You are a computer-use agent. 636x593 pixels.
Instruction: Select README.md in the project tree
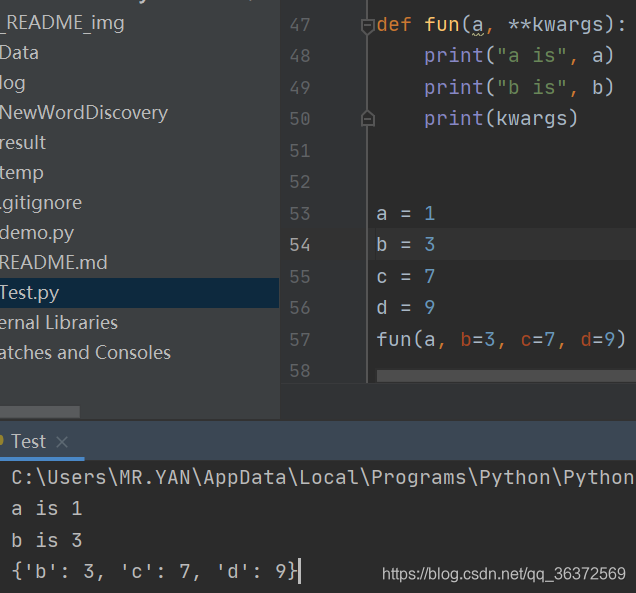pos(54,262)
